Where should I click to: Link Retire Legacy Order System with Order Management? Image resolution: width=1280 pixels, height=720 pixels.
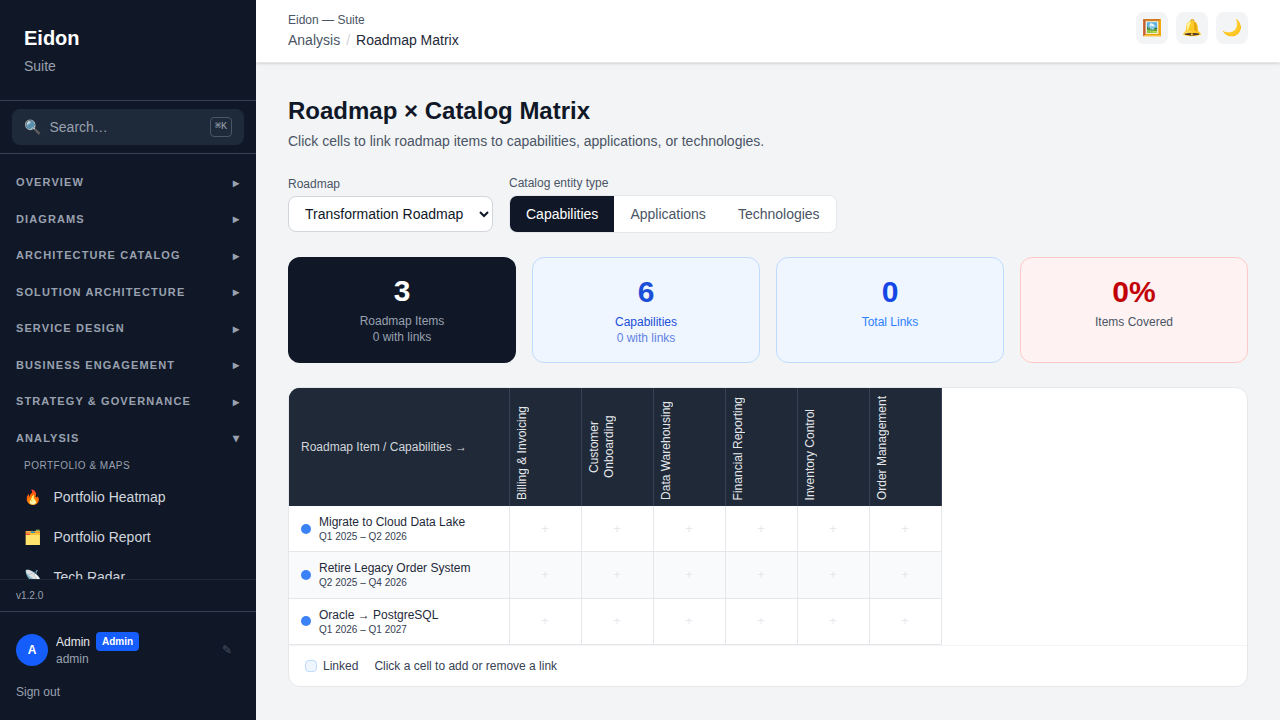click(905, 575)
